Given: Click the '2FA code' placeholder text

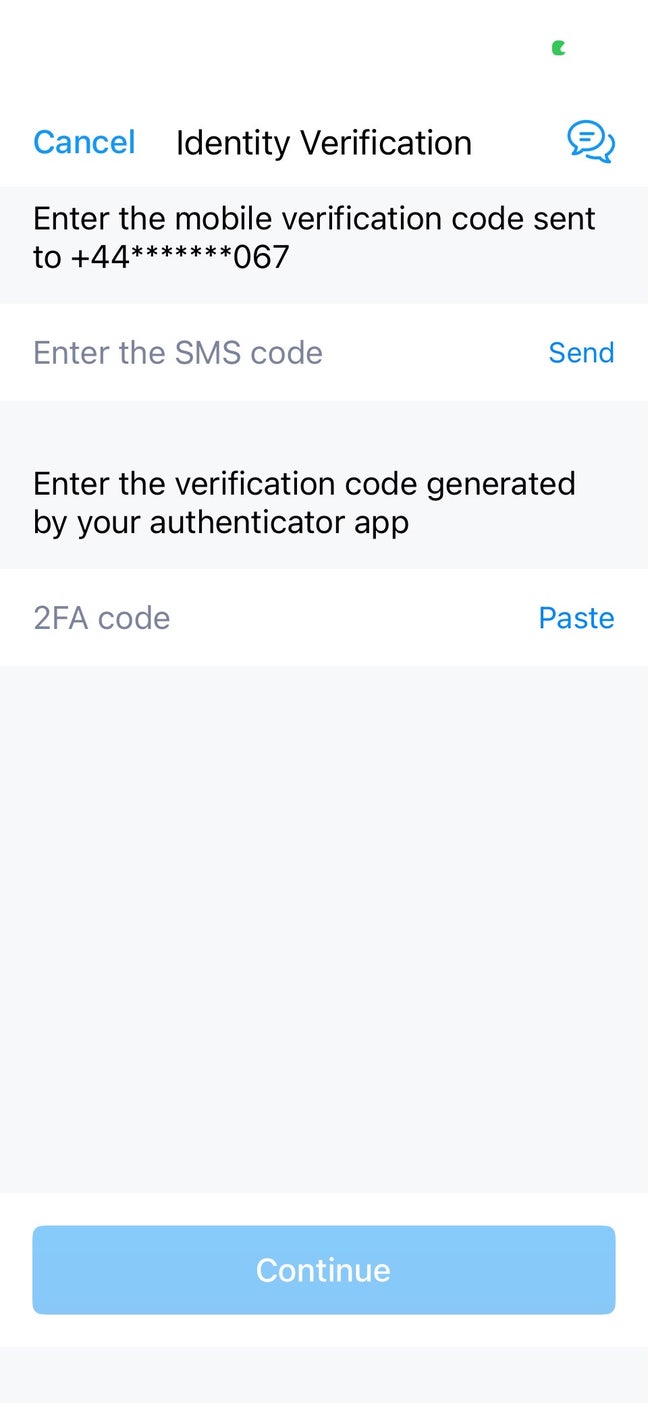Looking at the screenshot, I should 101,618.
